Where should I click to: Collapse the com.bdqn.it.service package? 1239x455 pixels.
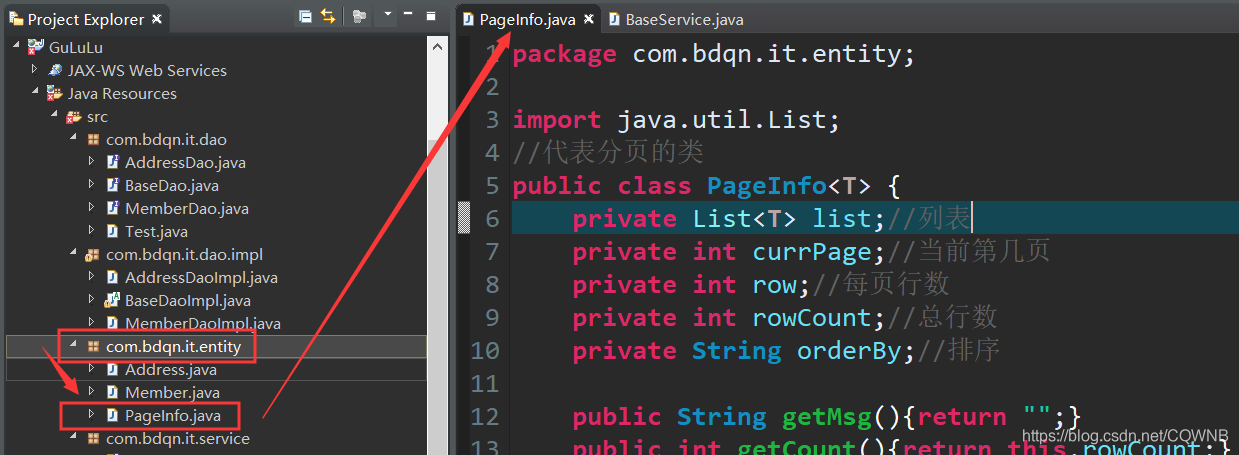coord(72,438)
